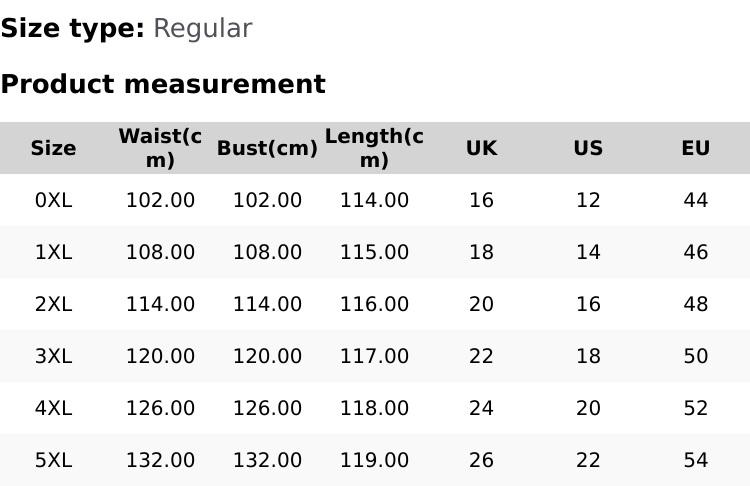Click the 132.00 waist value
This screenshot has width=750, height=486.
tap(160, 460)
